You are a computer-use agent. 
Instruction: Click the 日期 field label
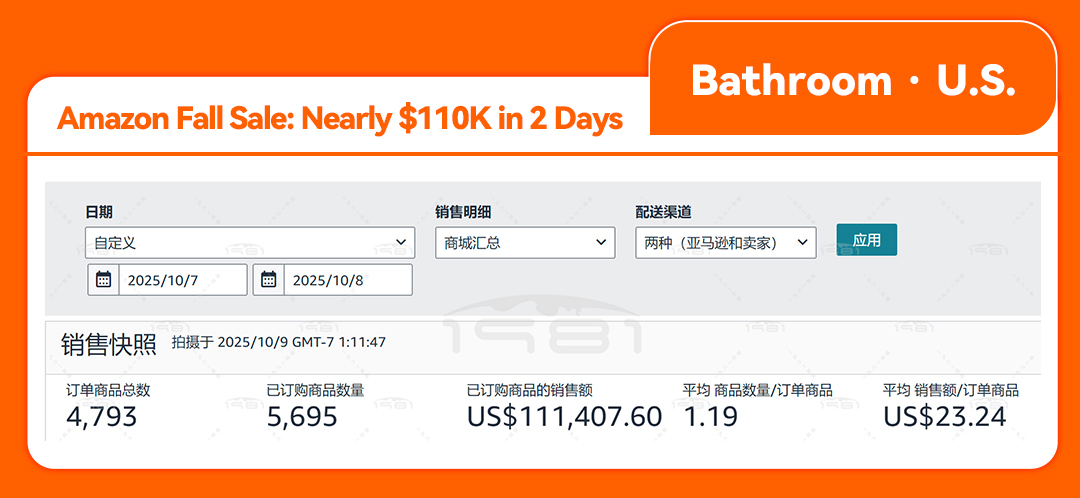coord(99,212)
